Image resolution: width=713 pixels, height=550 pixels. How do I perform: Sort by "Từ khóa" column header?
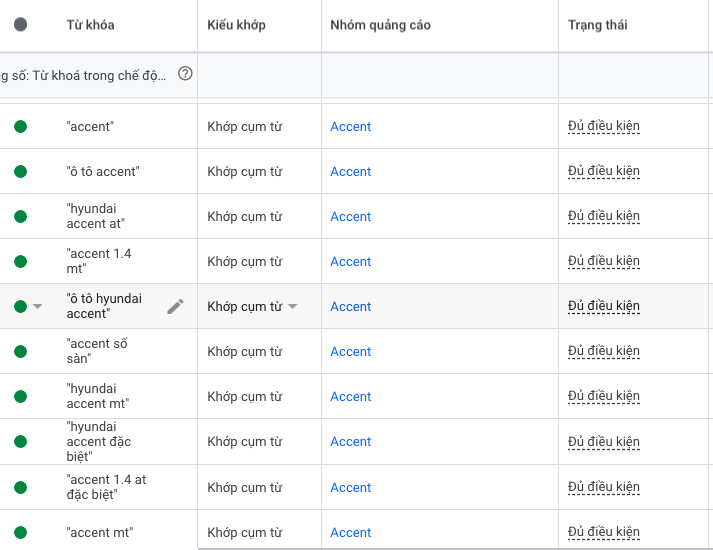(90, 25)
